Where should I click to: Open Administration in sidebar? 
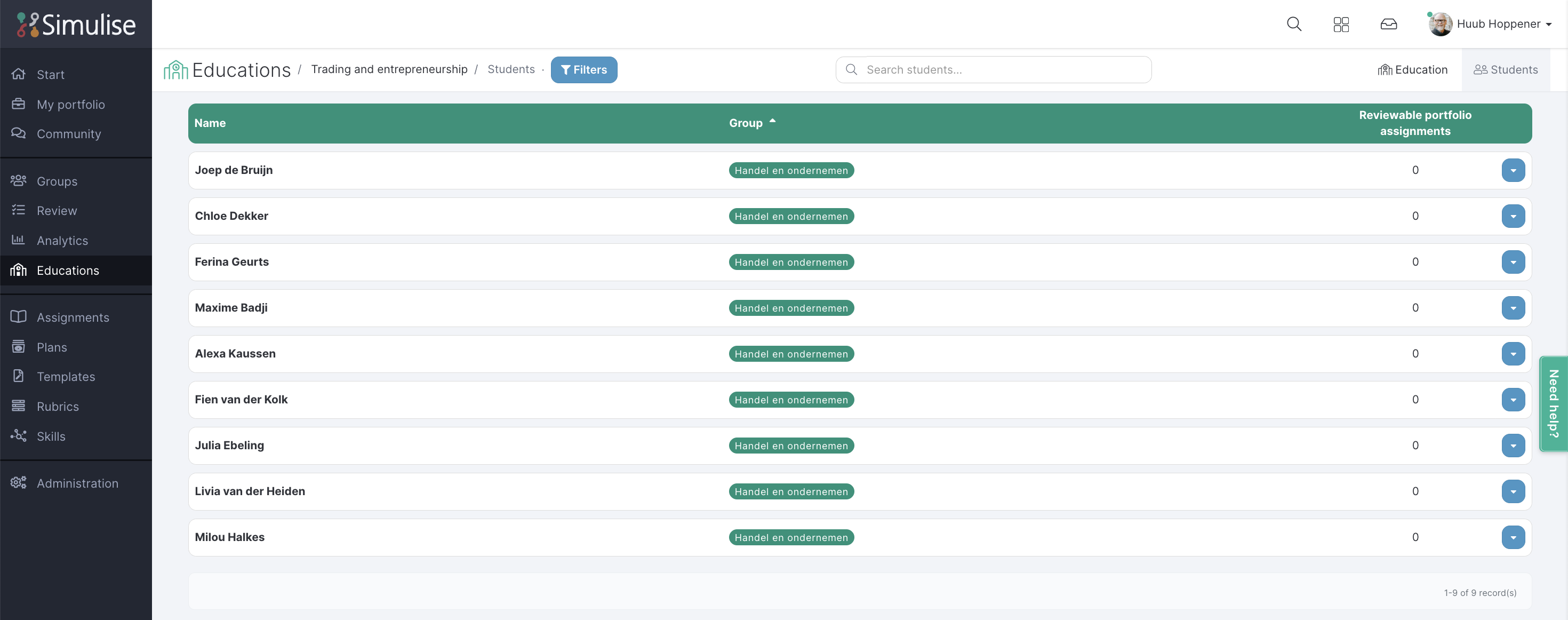(x=77, y=482)
